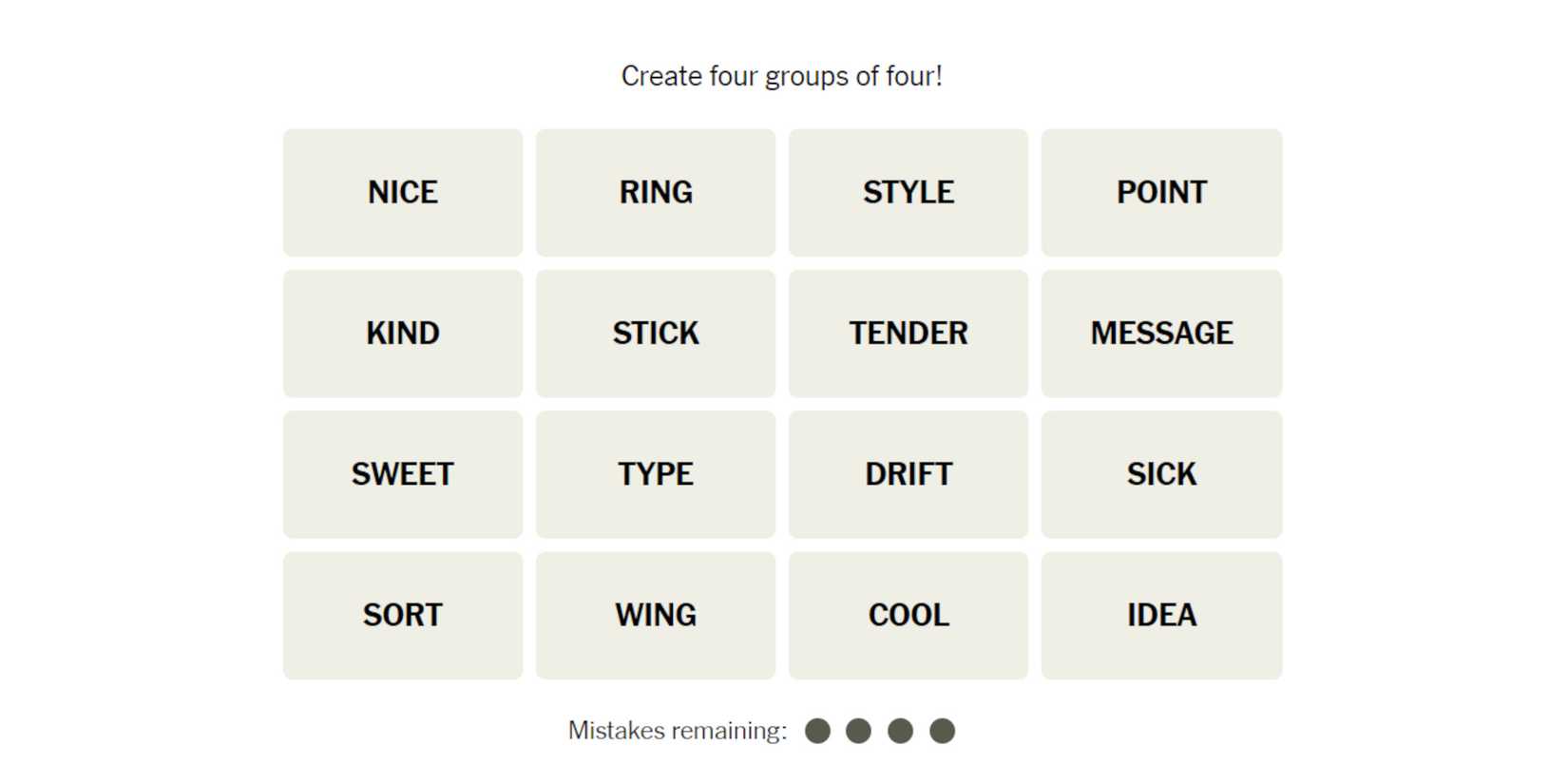The image size is (1568, 784).
Task: Choose the TYPE word tile
Action: pyautogui.click(x=656, y=474)
